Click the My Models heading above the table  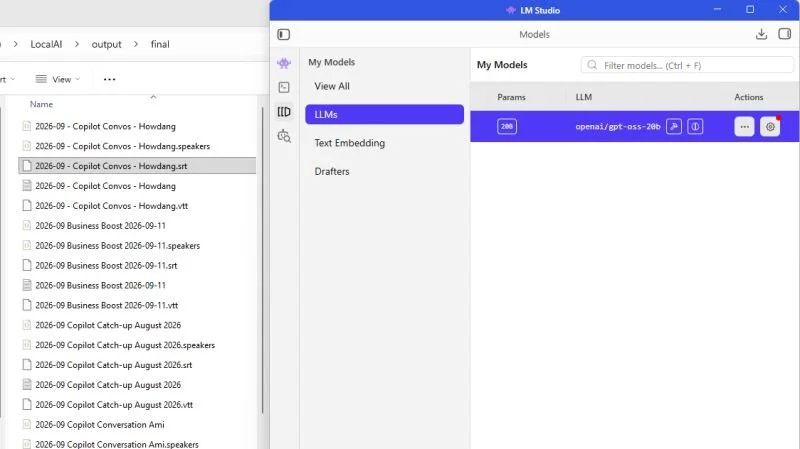click(502, 65)
